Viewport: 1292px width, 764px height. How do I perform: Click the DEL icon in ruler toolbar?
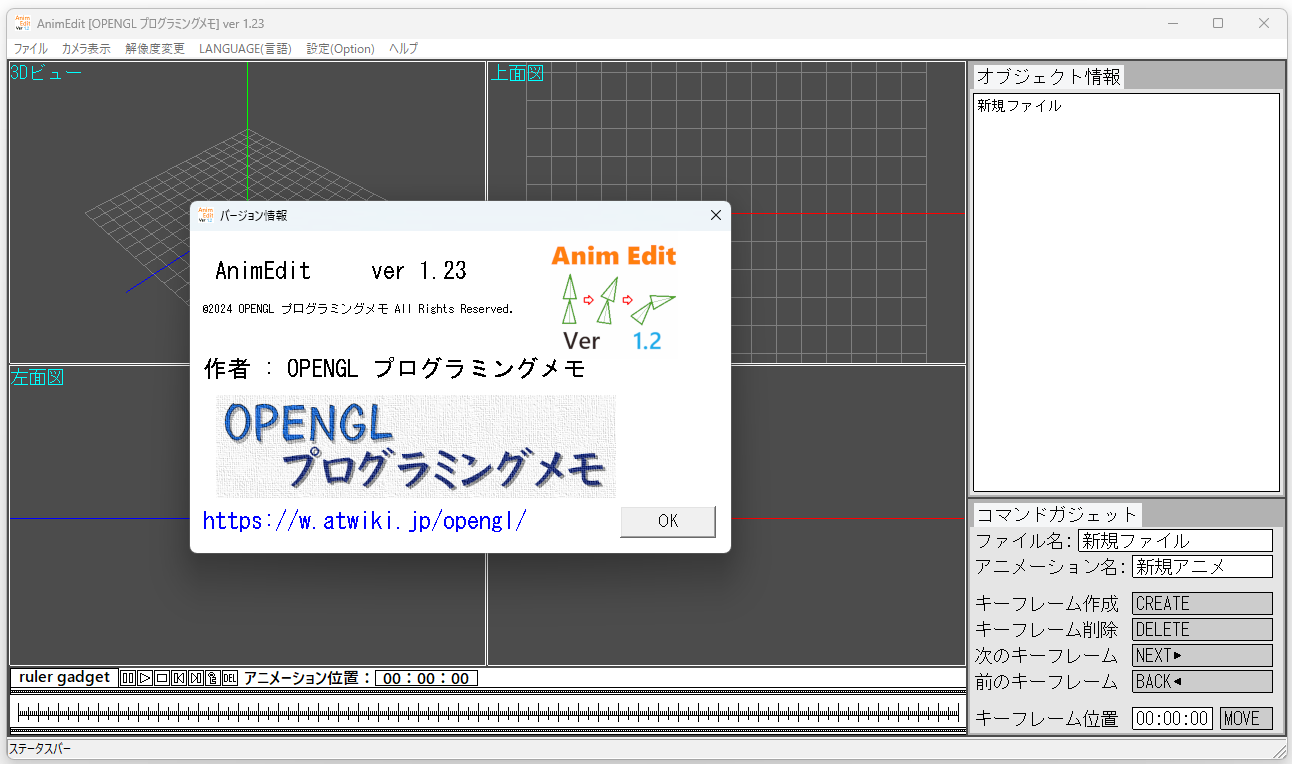(x=230, y=678)
